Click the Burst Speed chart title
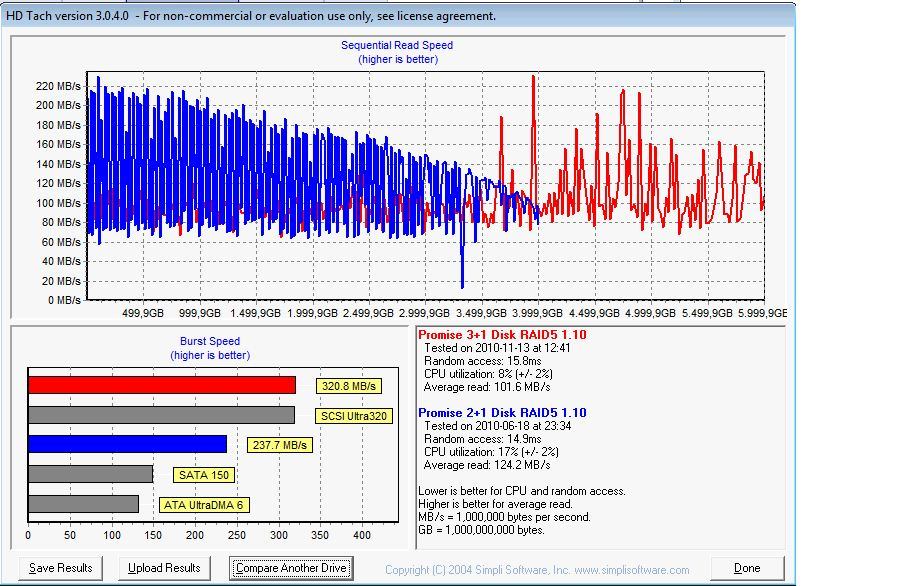Image resolution: width=903 pixels, height=586 pixels. pyautogui.click(x=210, y=341)
